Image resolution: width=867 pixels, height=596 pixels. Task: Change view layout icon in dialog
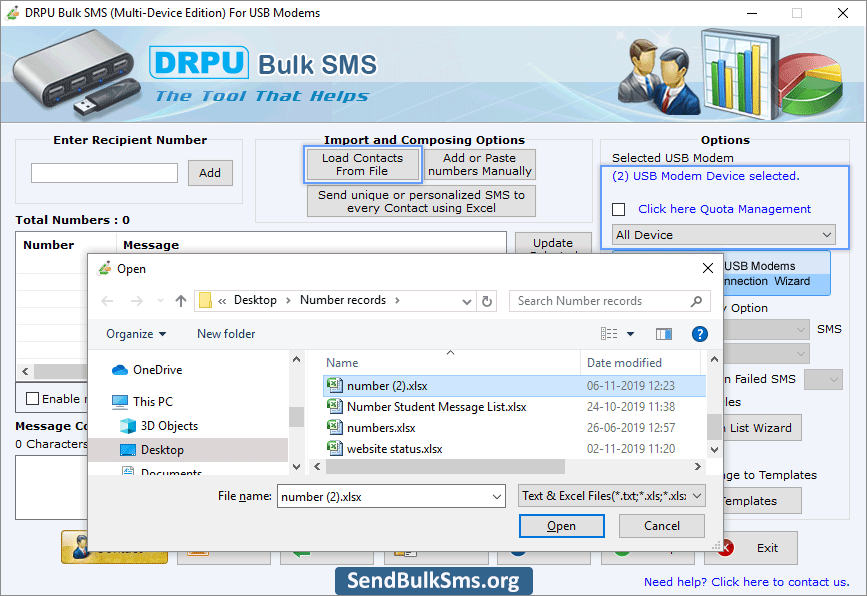coord(609,333)
